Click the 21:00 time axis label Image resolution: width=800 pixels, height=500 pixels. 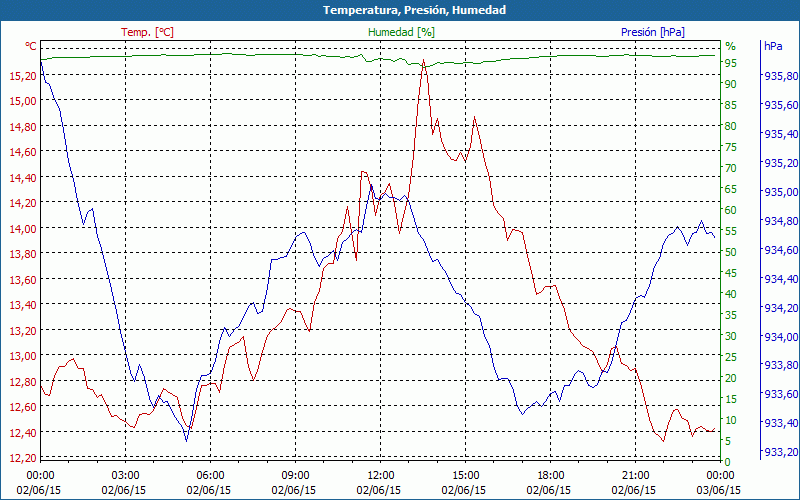click(636, 475)
